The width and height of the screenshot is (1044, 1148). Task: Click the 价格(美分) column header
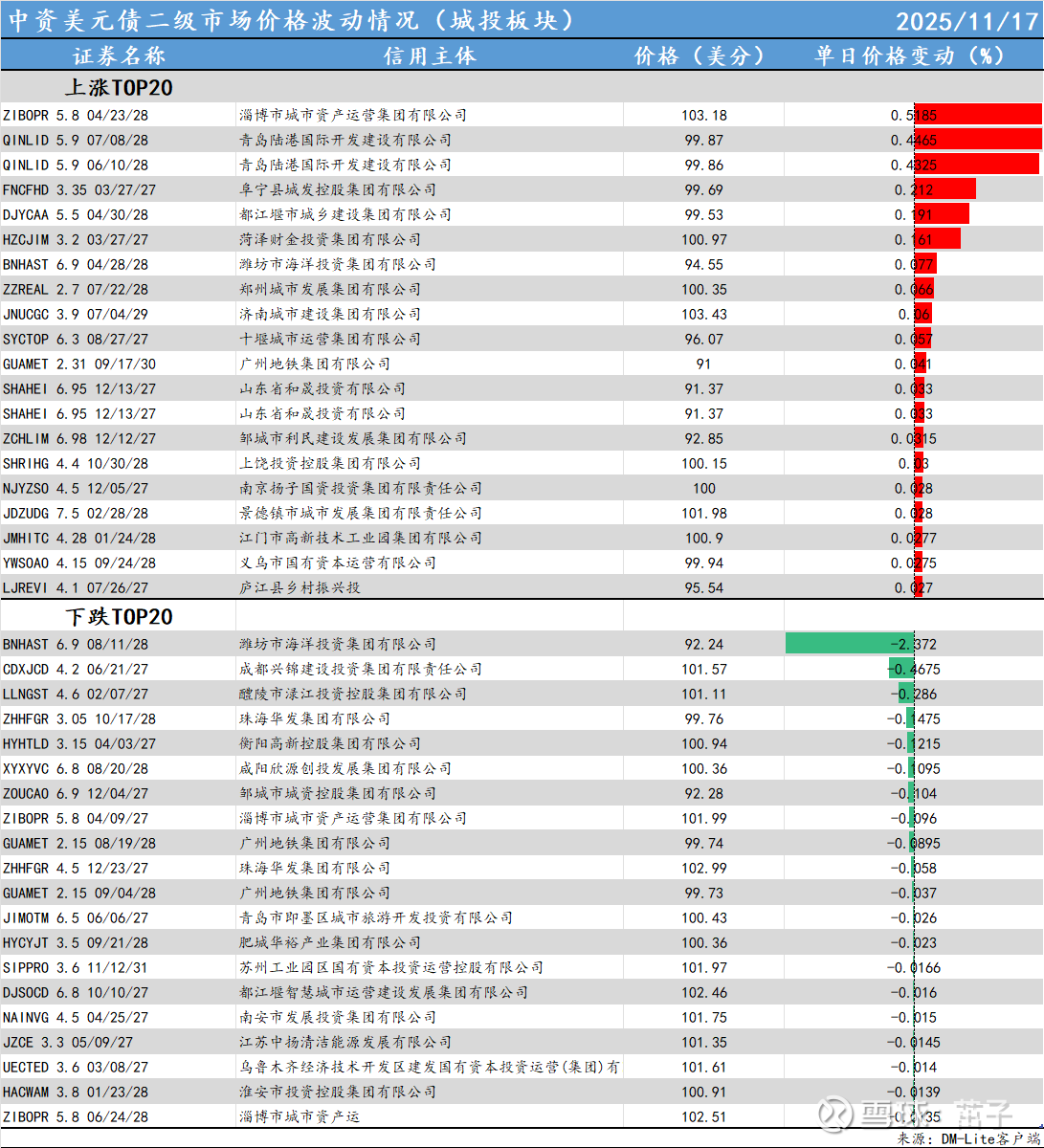[703, 55]
